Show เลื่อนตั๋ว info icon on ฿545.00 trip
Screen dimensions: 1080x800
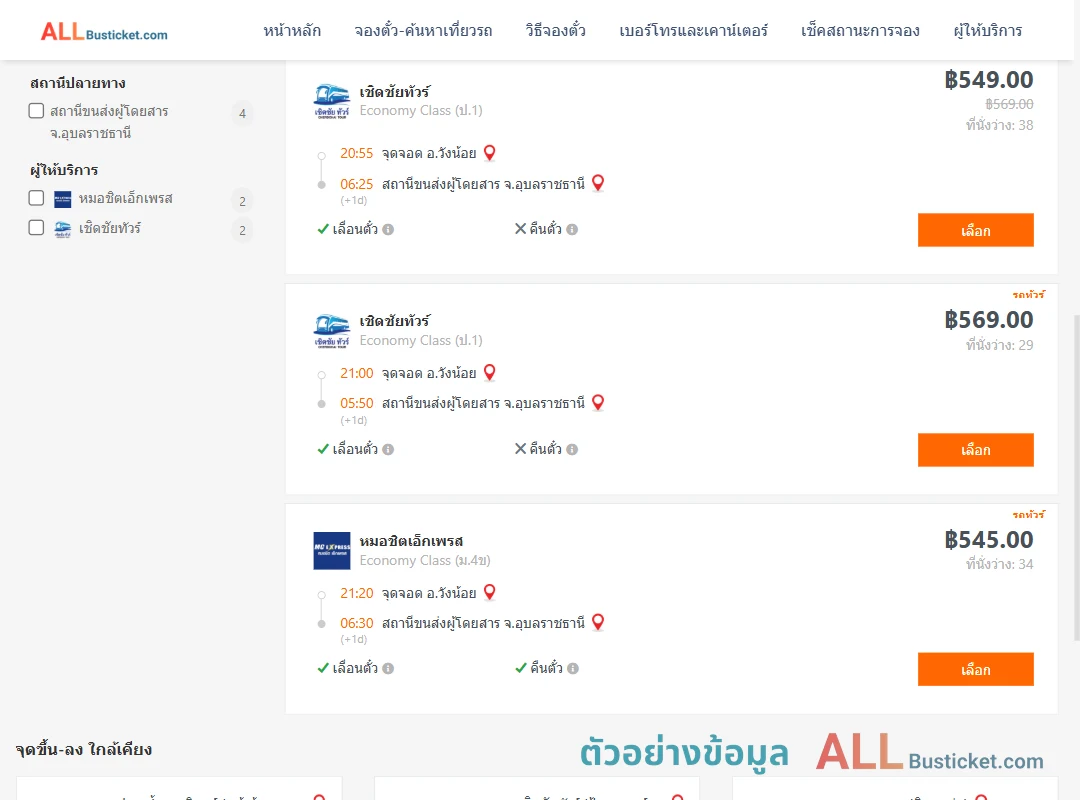click(388, 668)
